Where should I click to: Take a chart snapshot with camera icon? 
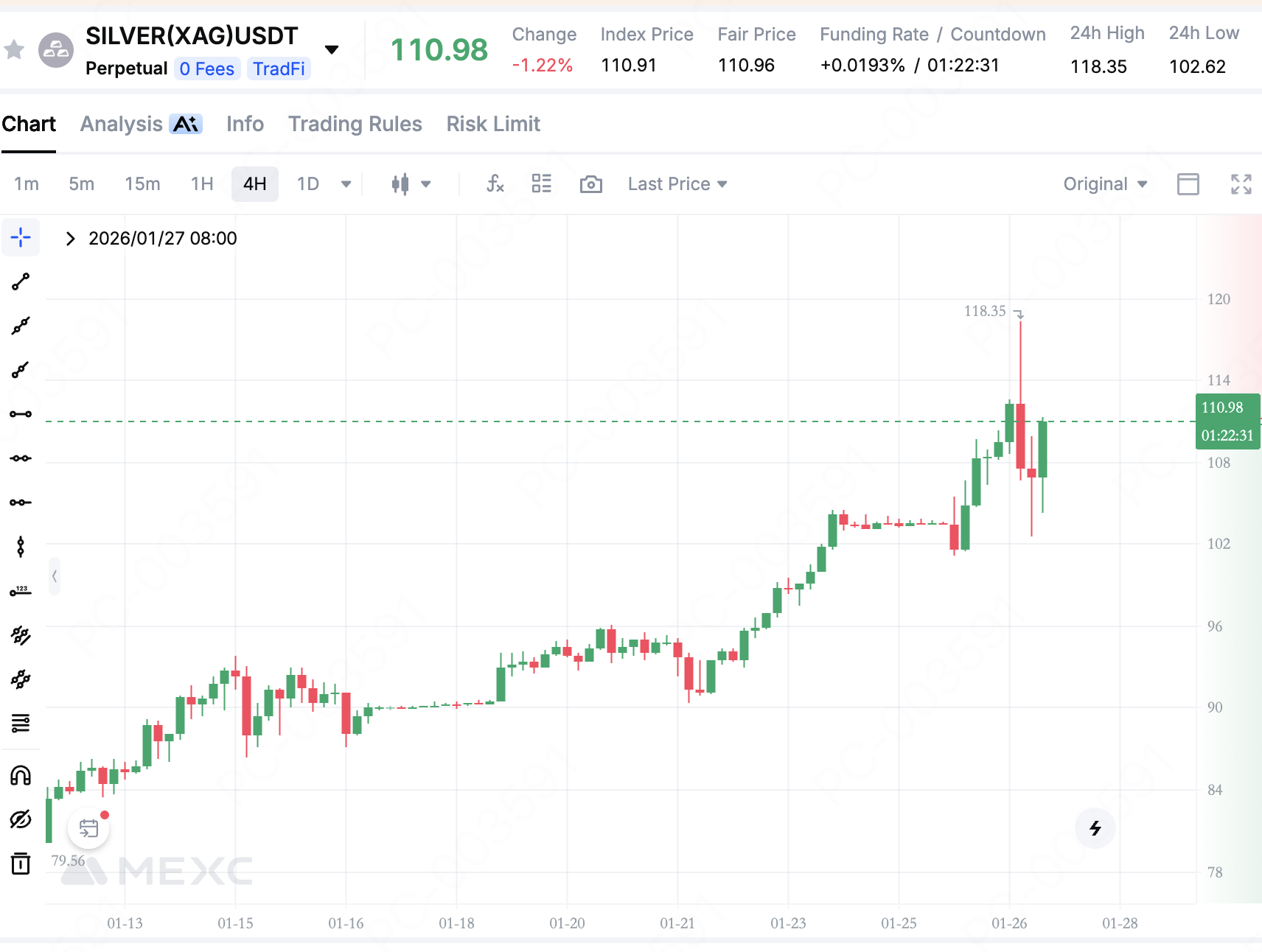point(590,184)
